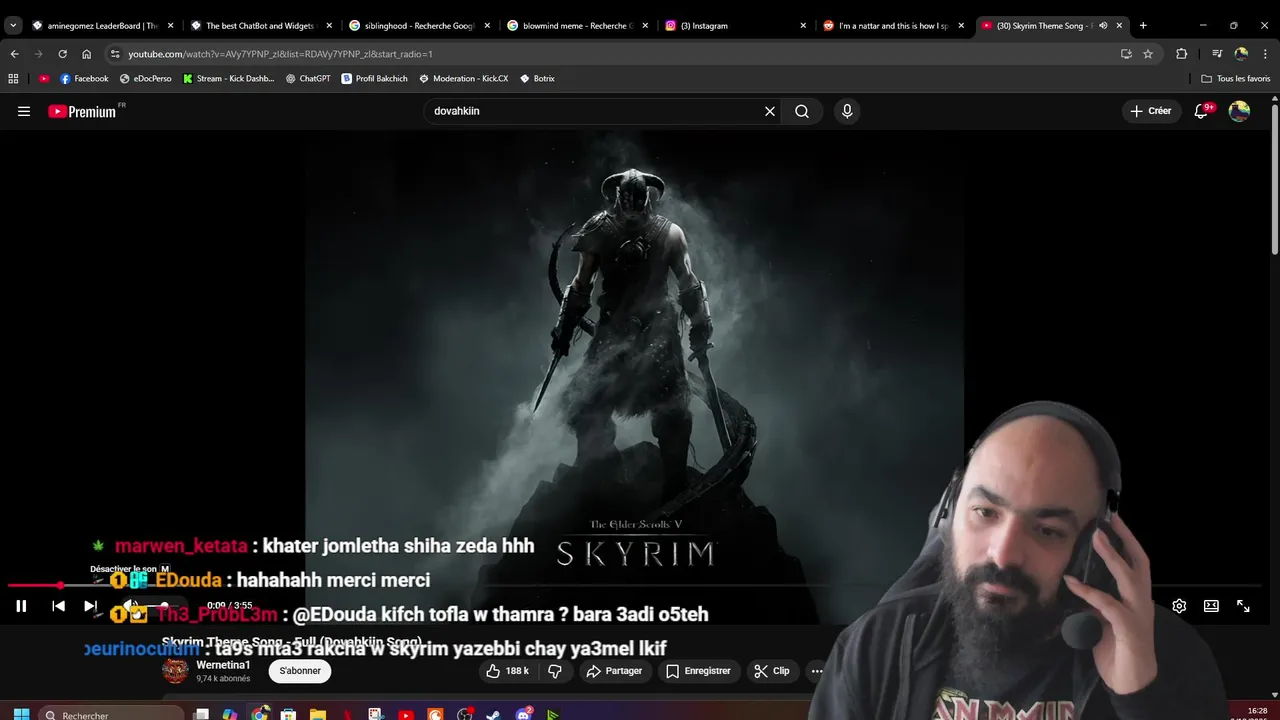Open the Chrome three-dot menu
1280x720 pixels.
(1265, 54)
